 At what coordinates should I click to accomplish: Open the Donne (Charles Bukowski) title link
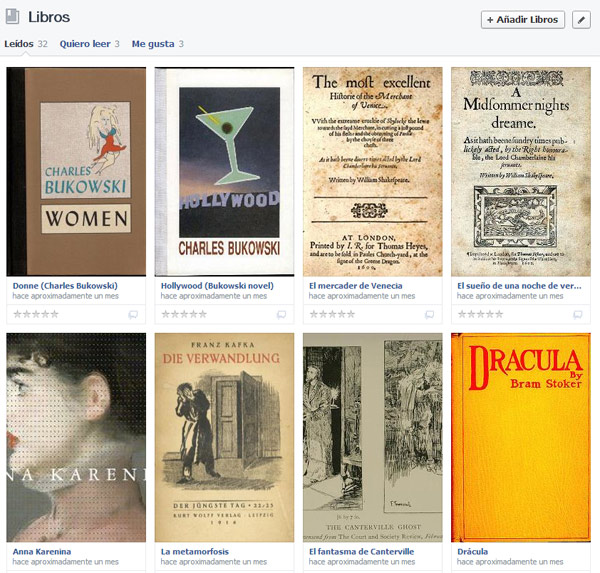coord(65,286)
